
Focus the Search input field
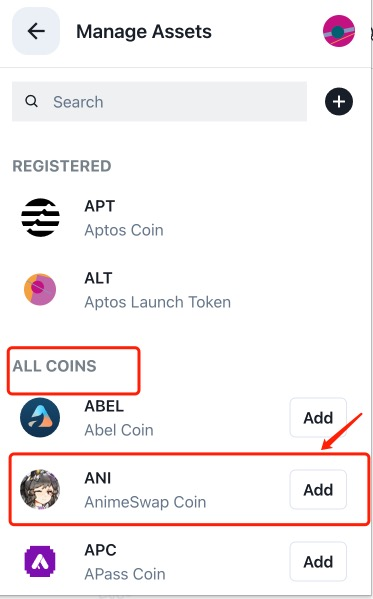pyautogui.click(x=159, y=102)
